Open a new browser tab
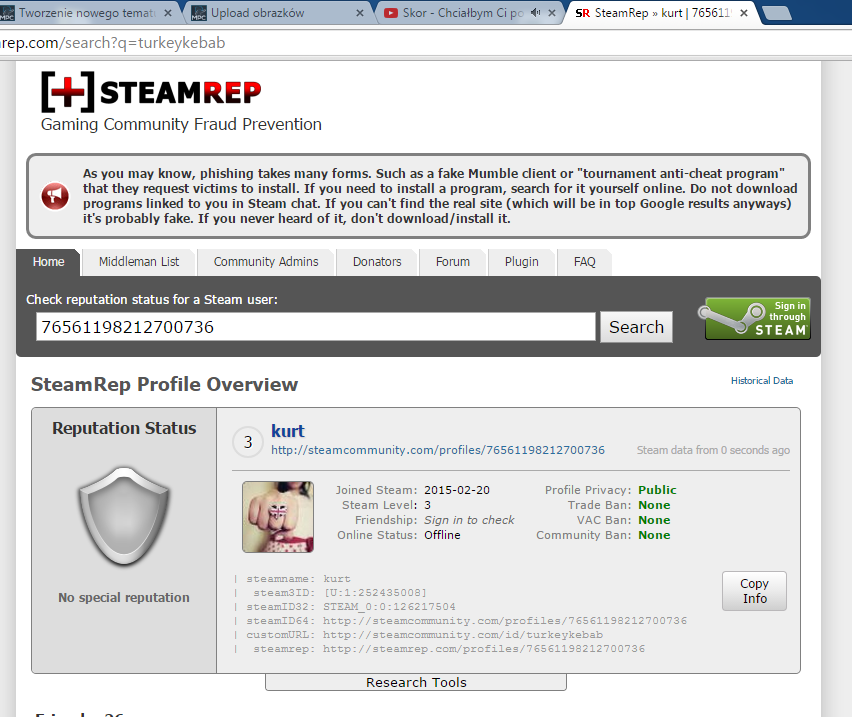The height and width of the screenshot is (717, 852). pyautogui.click(x=777, y=13)
